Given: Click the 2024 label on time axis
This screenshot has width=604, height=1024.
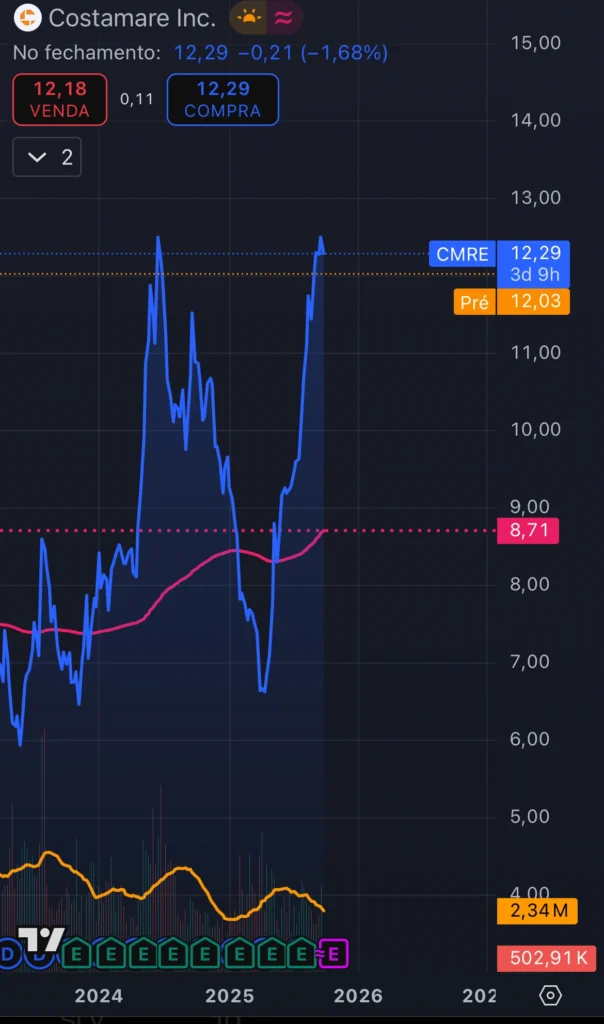Looking at the screenshot, I should pos(98,995).
